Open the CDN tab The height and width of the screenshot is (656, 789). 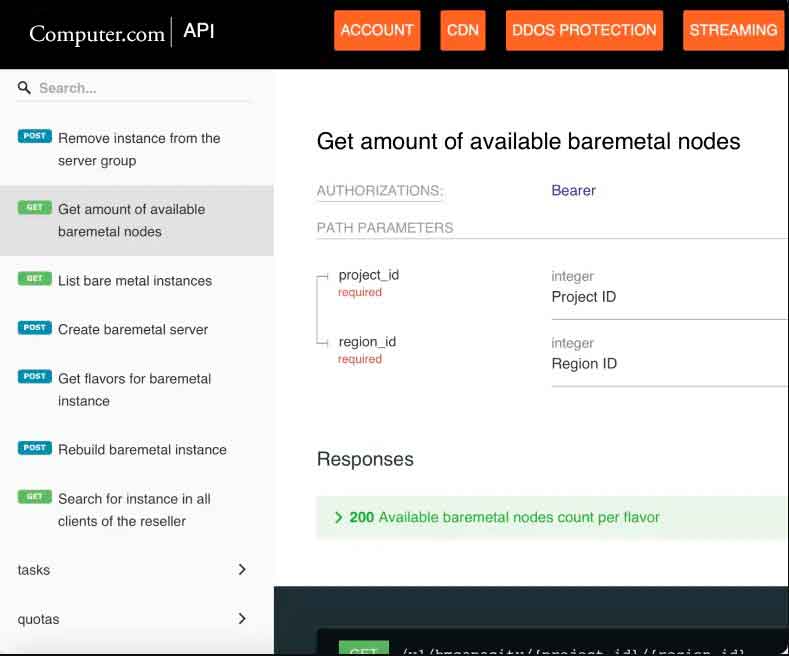click(462, 30)
